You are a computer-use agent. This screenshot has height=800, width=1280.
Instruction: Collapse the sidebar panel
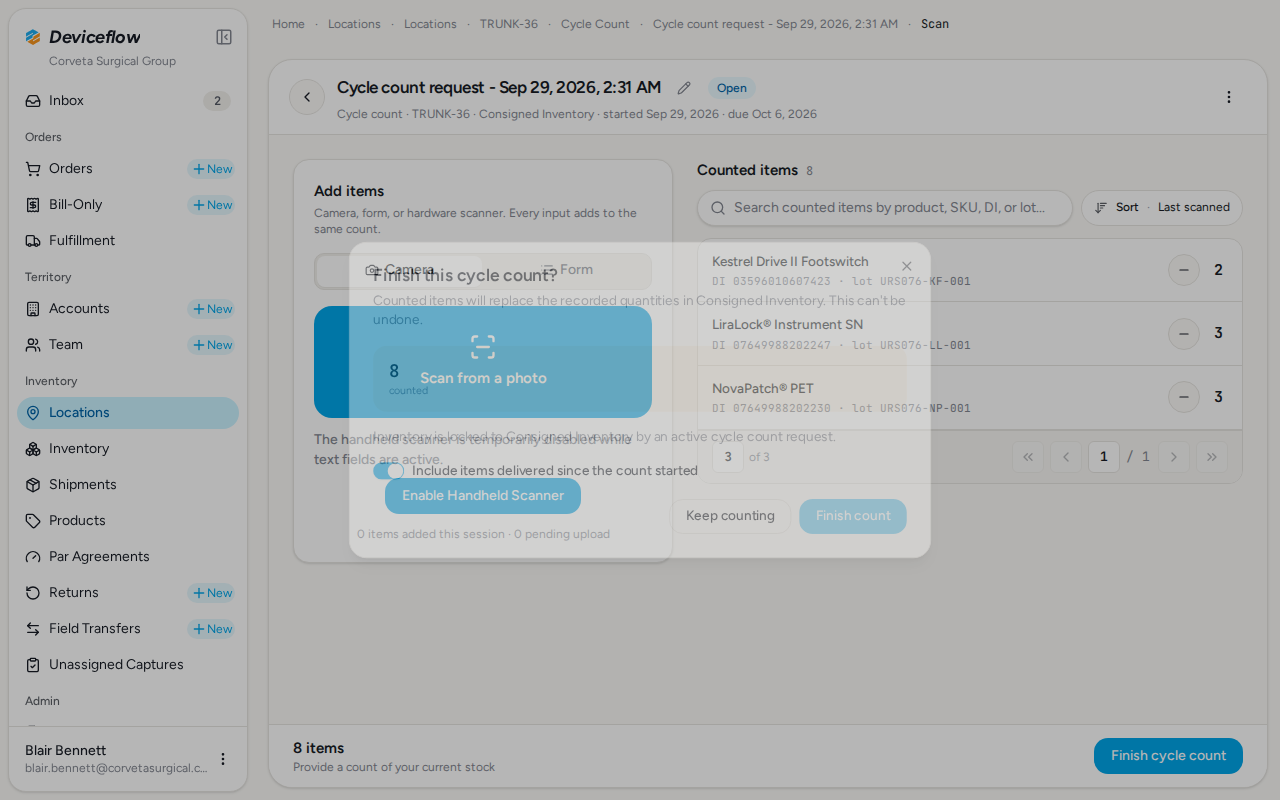(224, 37)
